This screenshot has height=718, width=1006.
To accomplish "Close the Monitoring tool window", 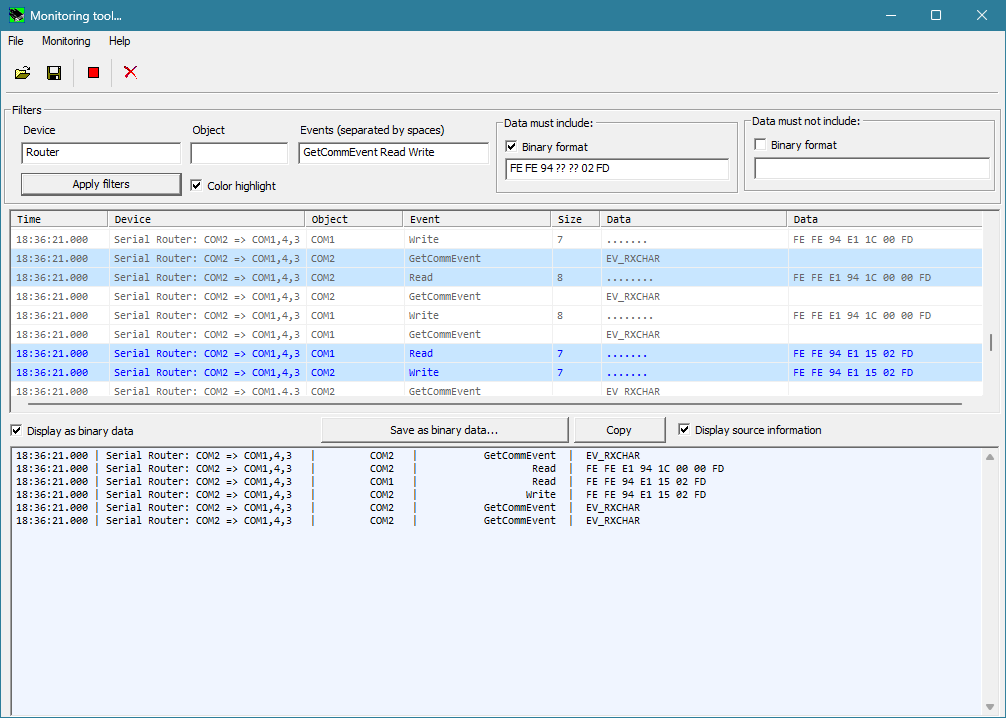I will click(x=982, y=15).
